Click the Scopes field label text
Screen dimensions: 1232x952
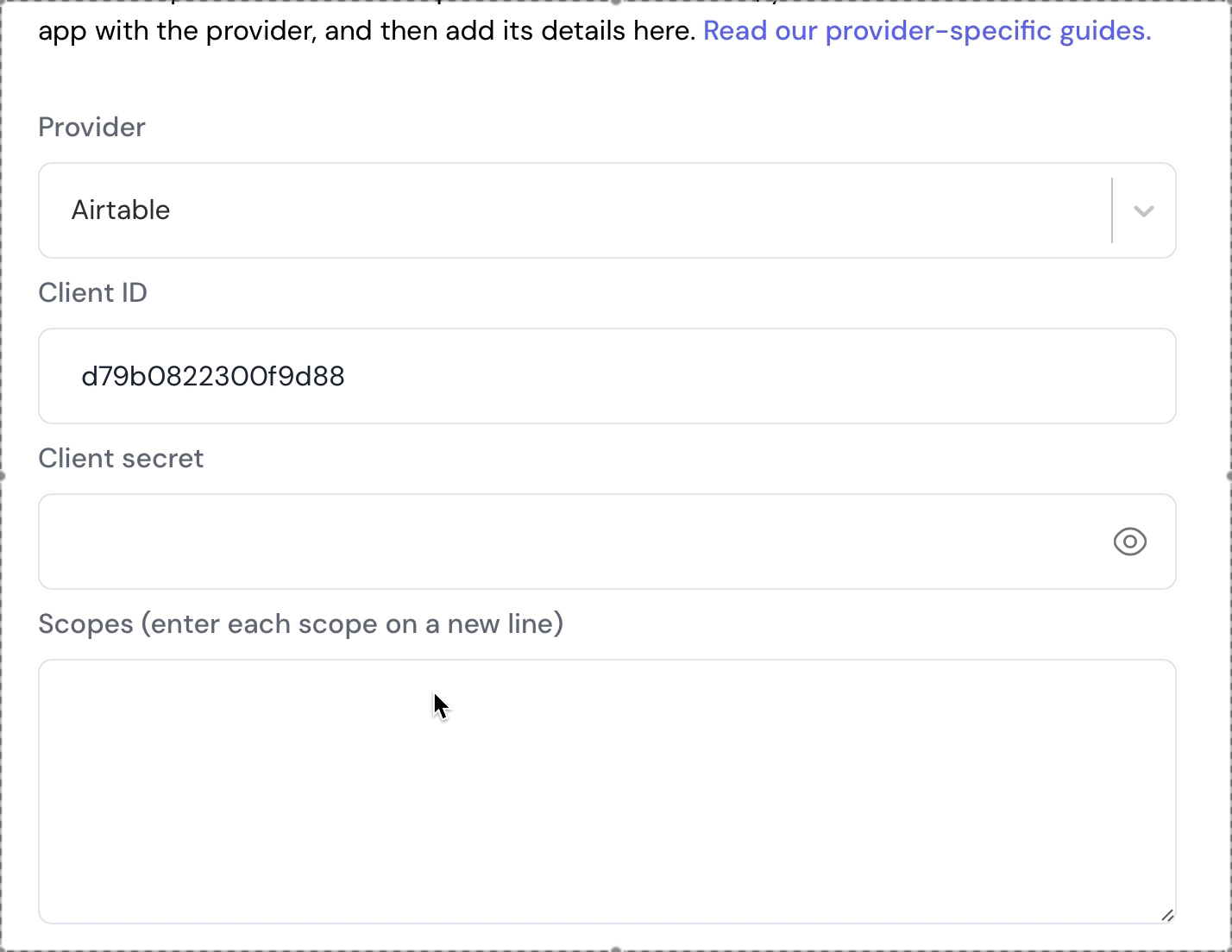click(x=301, y=624)
